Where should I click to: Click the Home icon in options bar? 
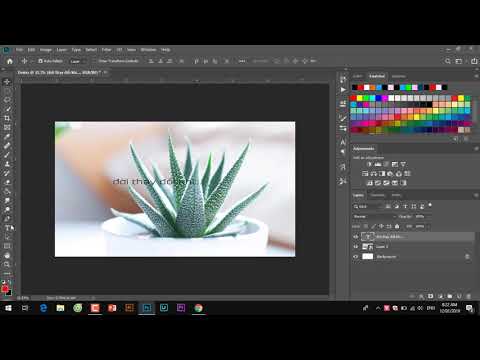pos(10,61)
